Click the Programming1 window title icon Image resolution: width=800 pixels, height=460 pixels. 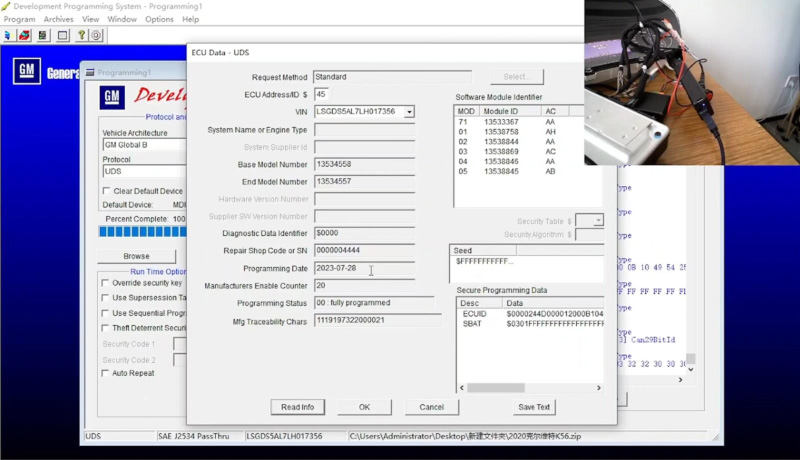tap(90, 72)
